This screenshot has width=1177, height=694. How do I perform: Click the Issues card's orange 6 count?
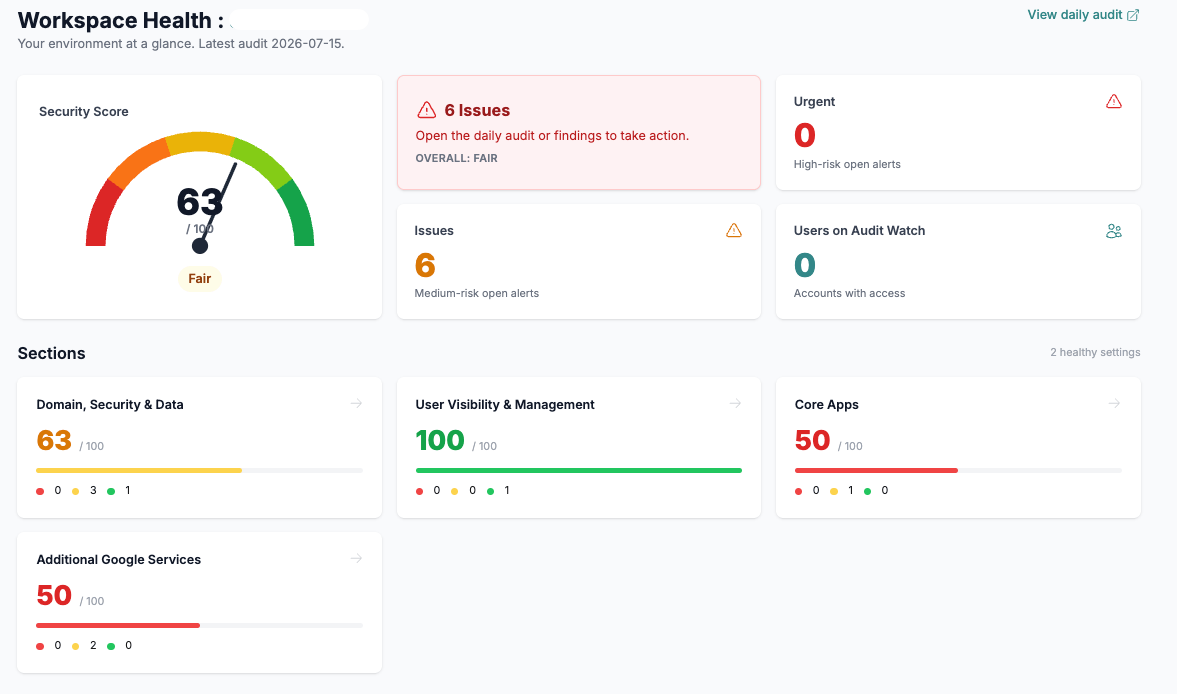click(x=425, y=265)
